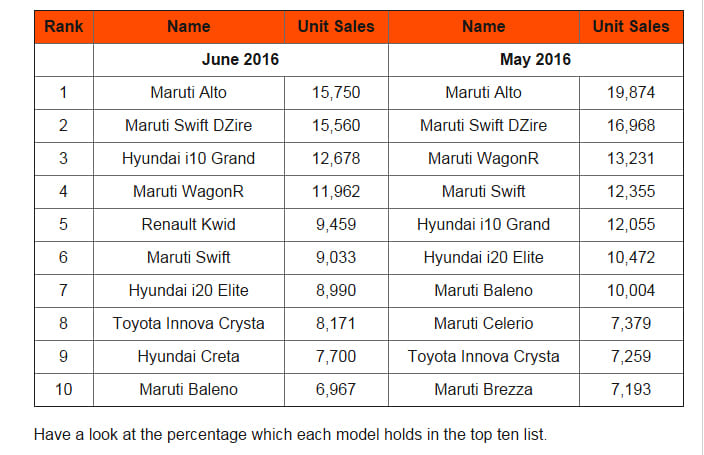This screenshot has height=455, width=704.
Task: Click the first Unit Sales header
Action: click(x=336, y=27)
